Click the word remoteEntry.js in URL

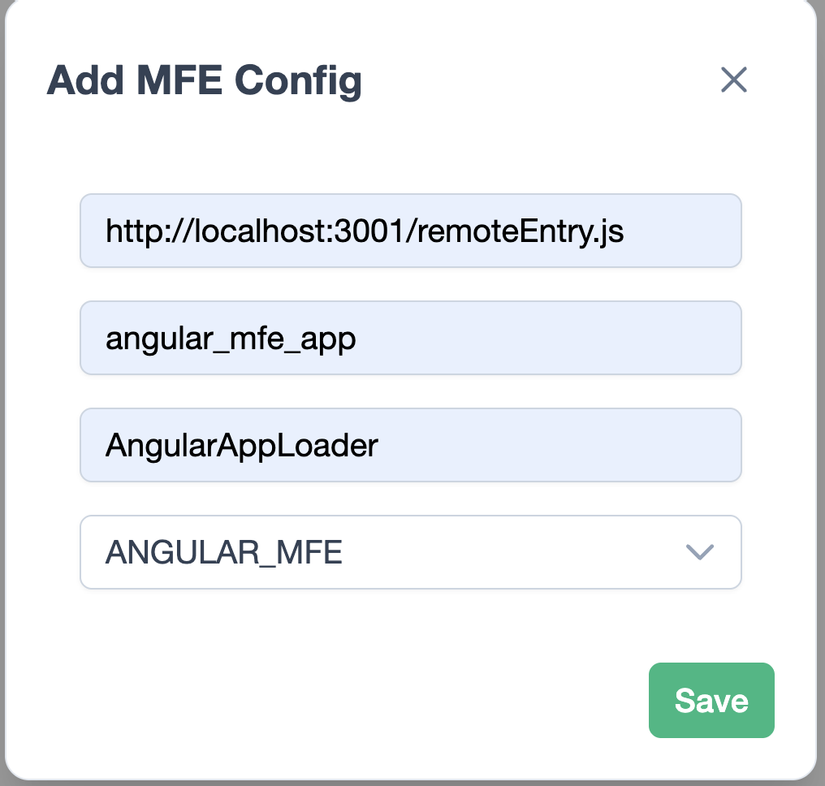click(x=520, y=232)
